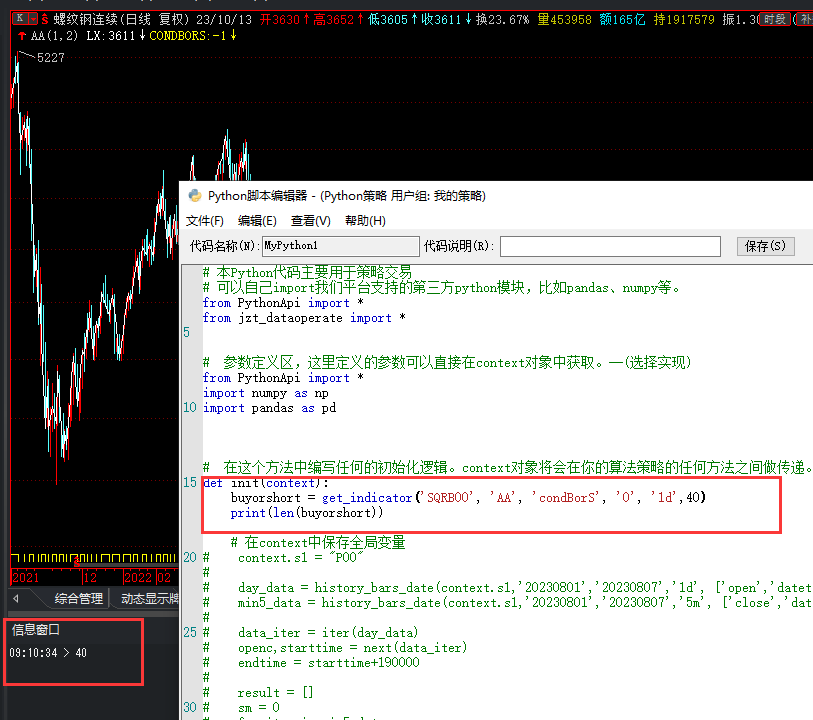813x720 pixels.
Task: Click the Python logo icon in editor title
Action: pos(195,196)
